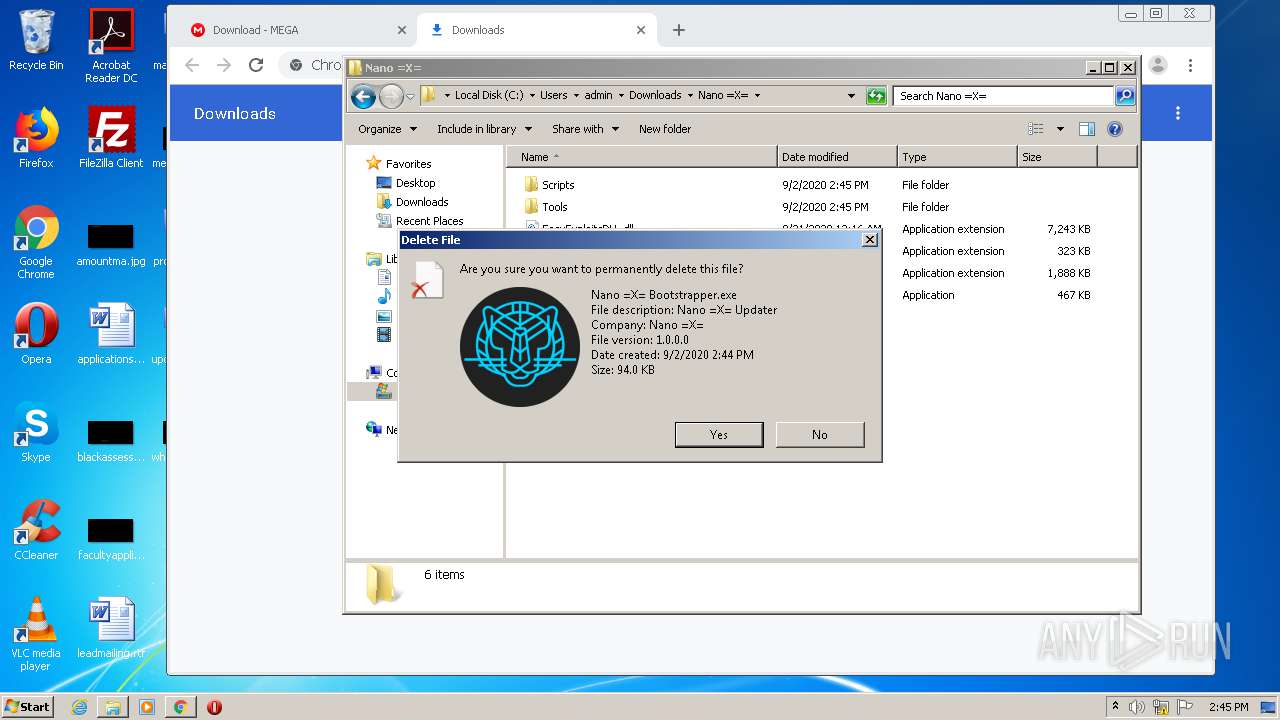Select Downloads under Favorites
The width and height of the screenshot is (1280, 720).
coord(422,202)
